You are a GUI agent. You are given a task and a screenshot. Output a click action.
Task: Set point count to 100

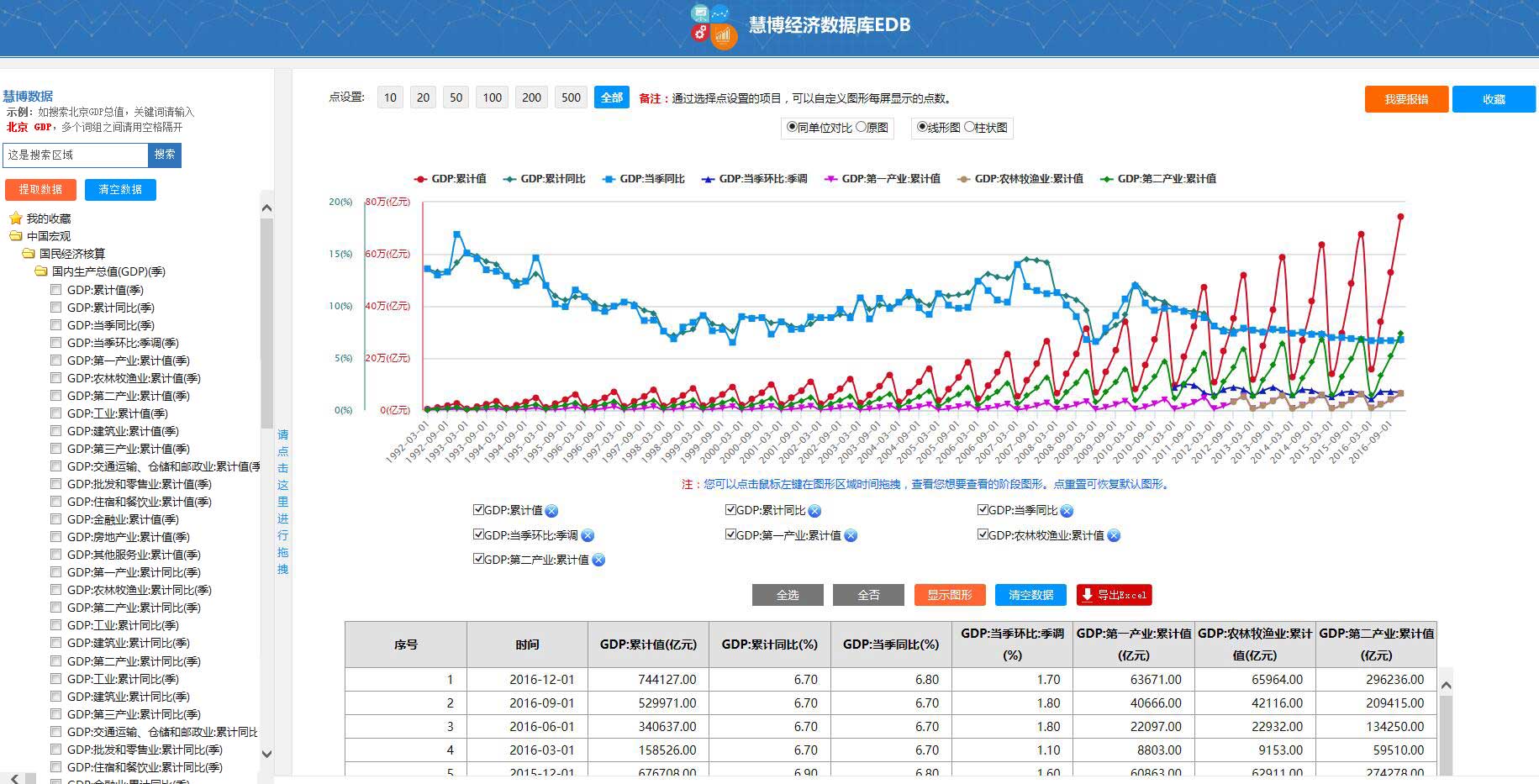coord(492,97)
